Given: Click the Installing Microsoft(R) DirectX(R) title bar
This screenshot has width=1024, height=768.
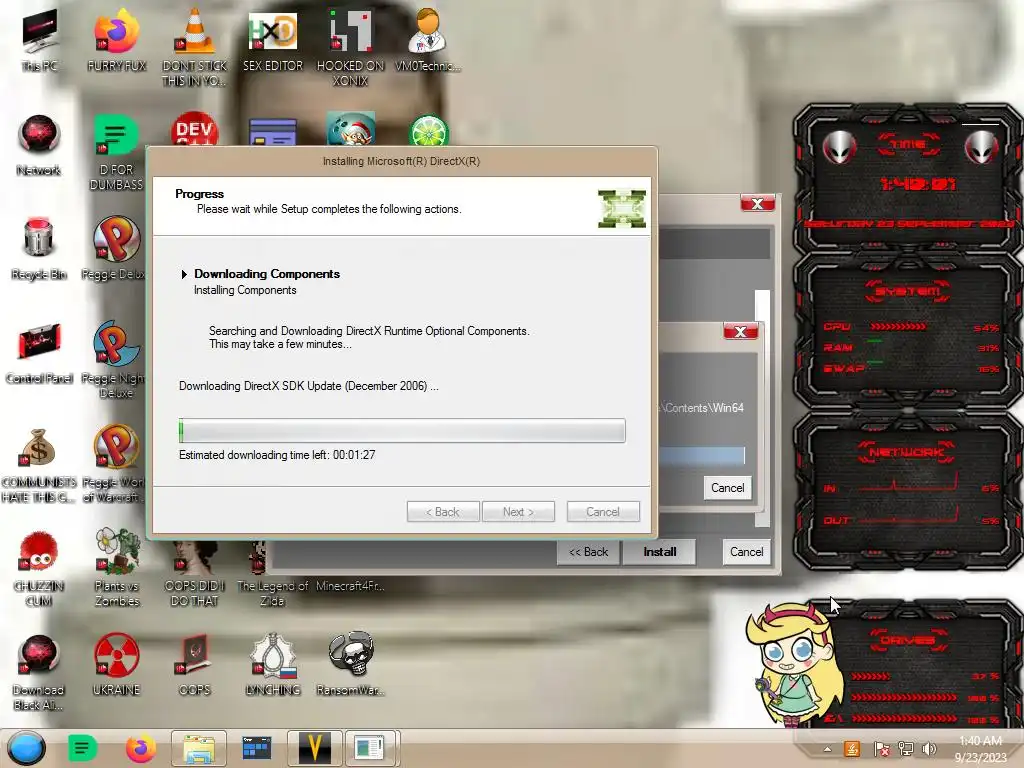Looking at the screenshot, I should pyautogui.click(x=401, y=161).
